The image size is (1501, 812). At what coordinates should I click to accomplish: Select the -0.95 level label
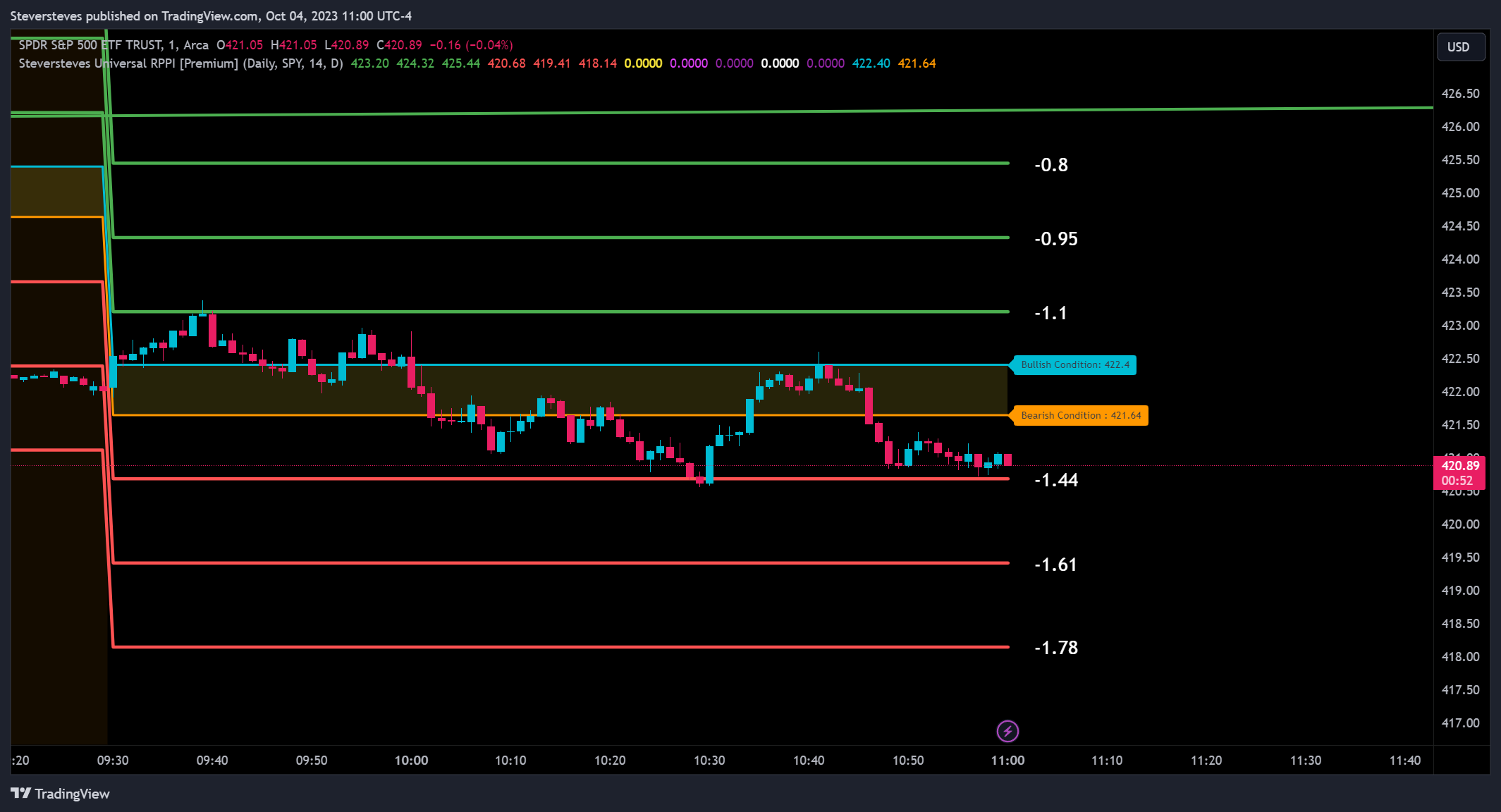(1056, 239)
